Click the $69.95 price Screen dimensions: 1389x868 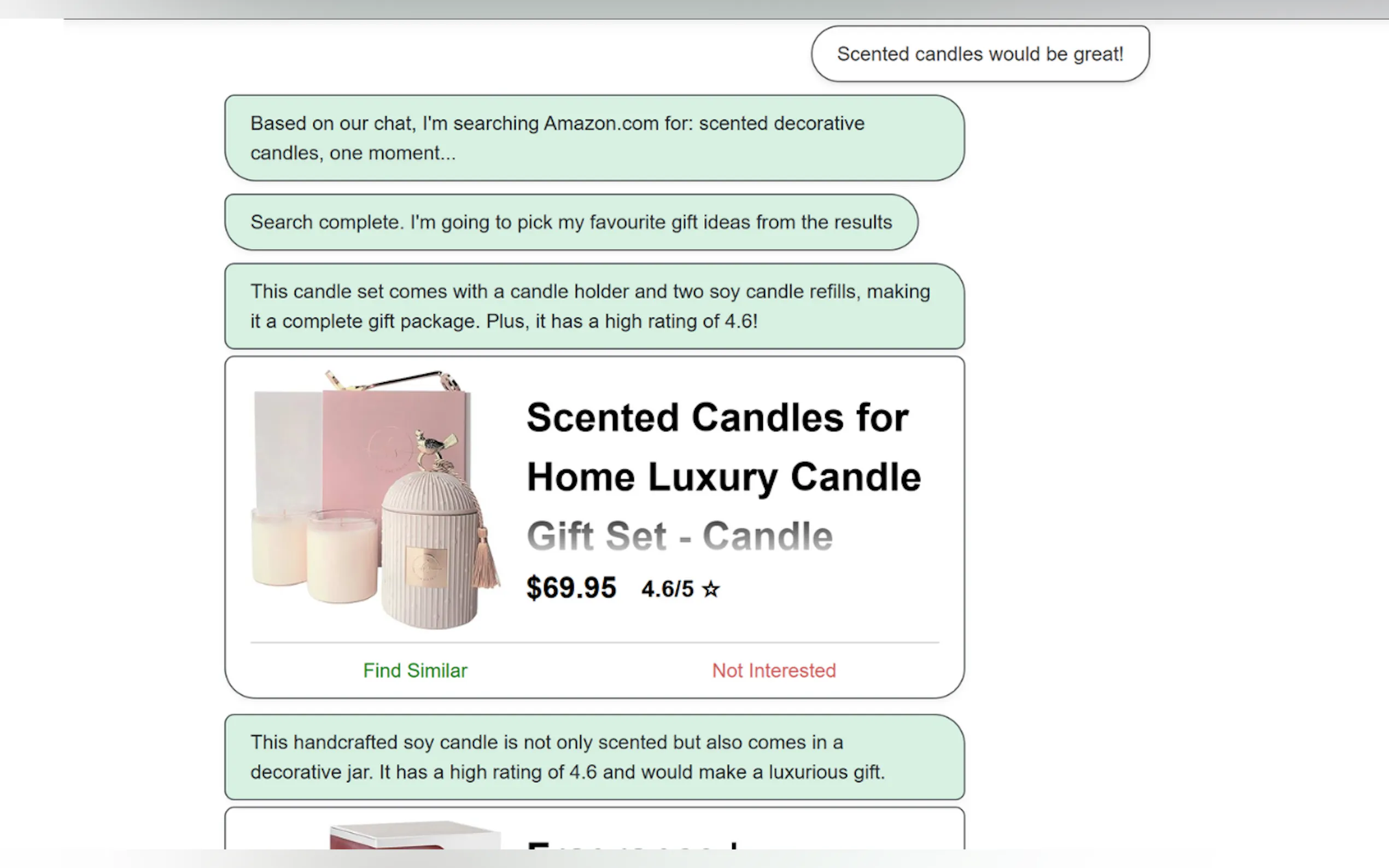click(571, 588)
